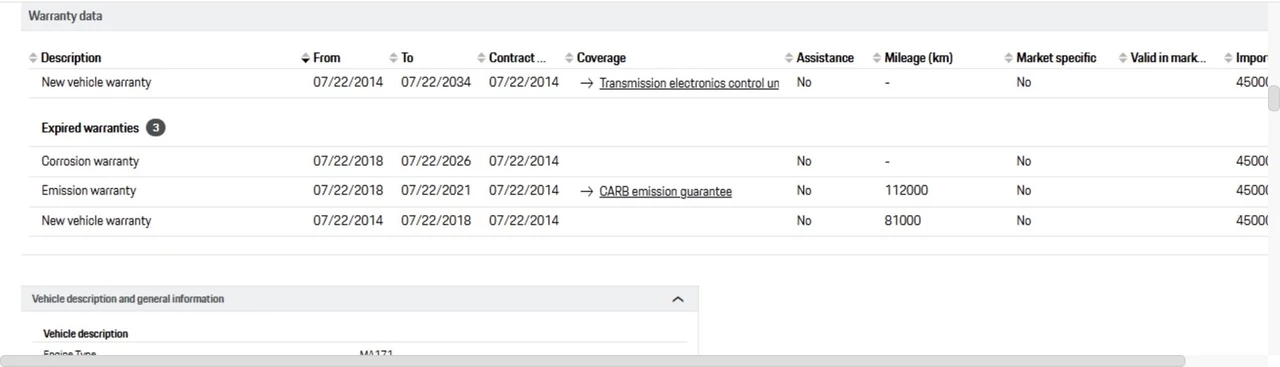1280x367 pixels.
Task: Sort by Description column sort icon
Action: point(33,58)
